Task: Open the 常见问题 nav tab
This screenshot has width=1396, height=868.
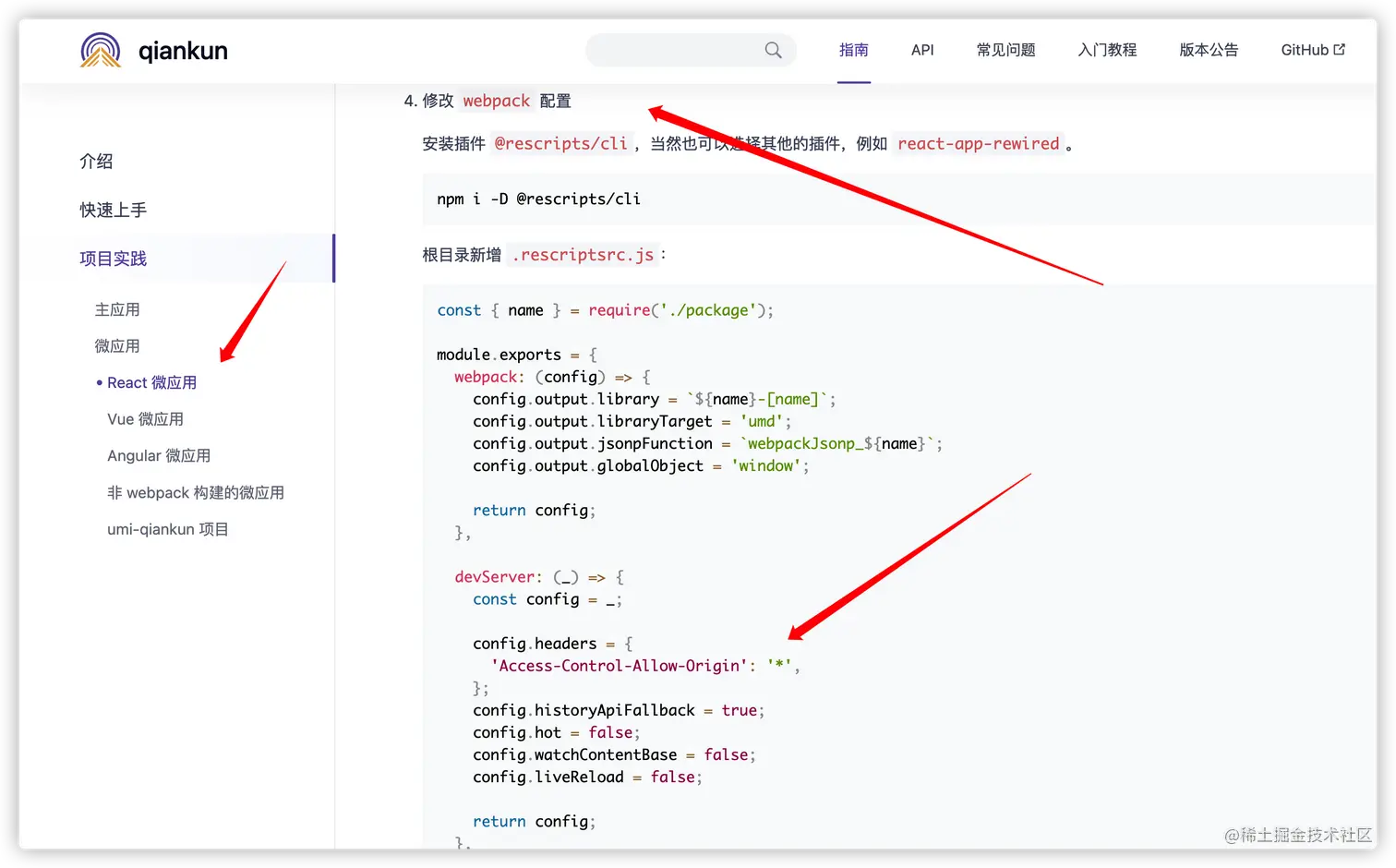Action: [1006, 50]
